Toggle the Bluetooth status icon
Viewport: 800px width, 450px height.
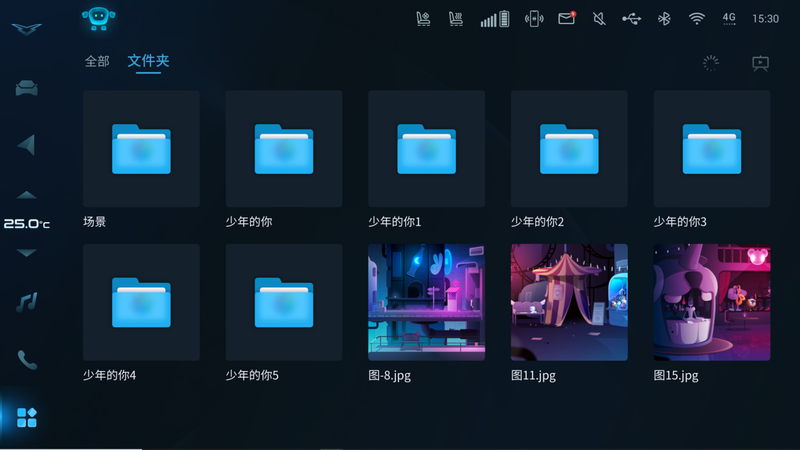(x=664, y=19)
